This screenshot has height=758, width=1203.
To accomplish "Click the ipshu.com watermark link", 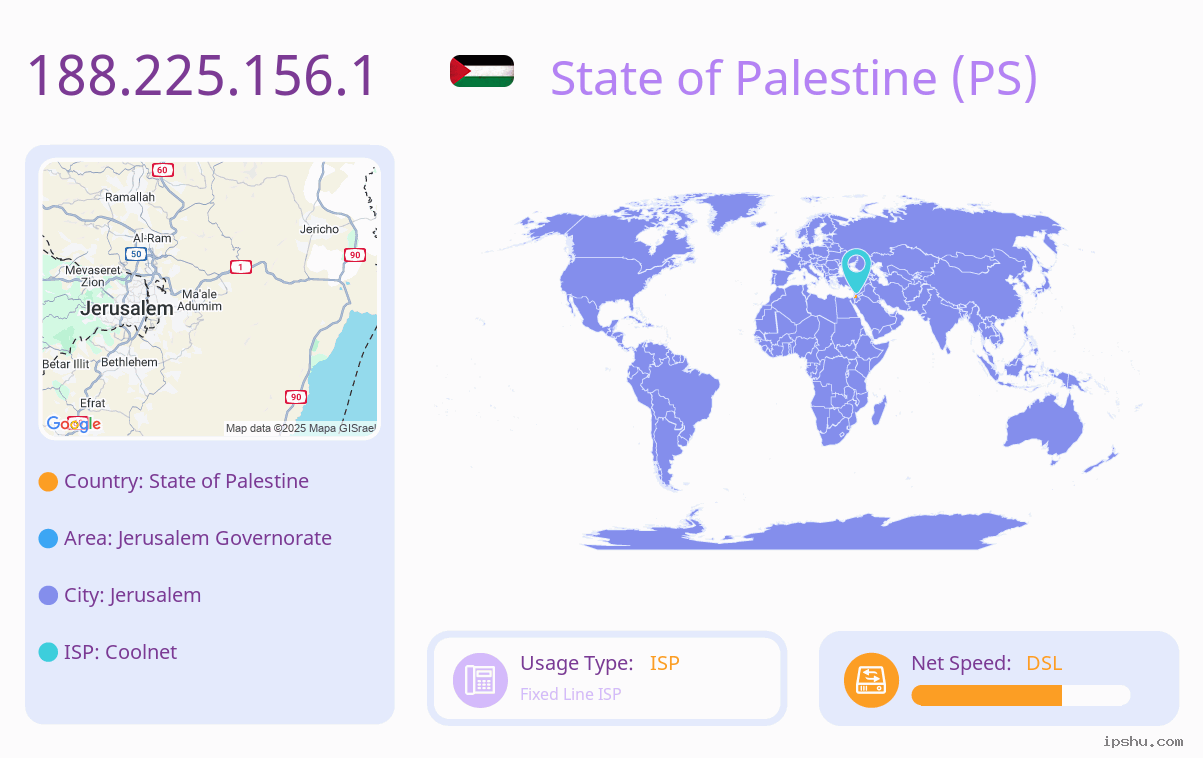I will click(1143, 741).
